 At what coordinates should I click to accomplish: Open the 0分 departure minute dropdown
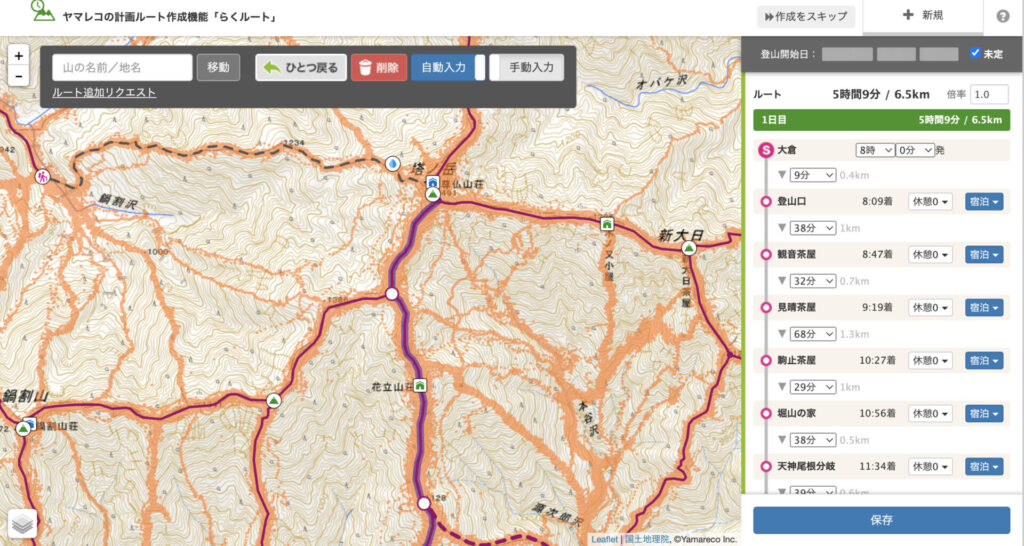click(x=915, y=150)
